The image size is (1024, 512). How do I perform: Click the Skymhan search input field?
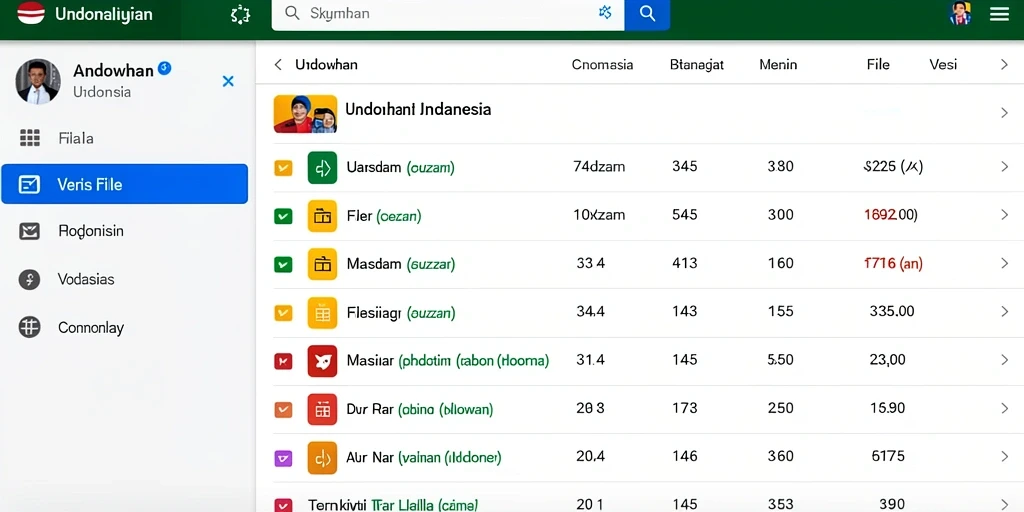coord(448,14)
